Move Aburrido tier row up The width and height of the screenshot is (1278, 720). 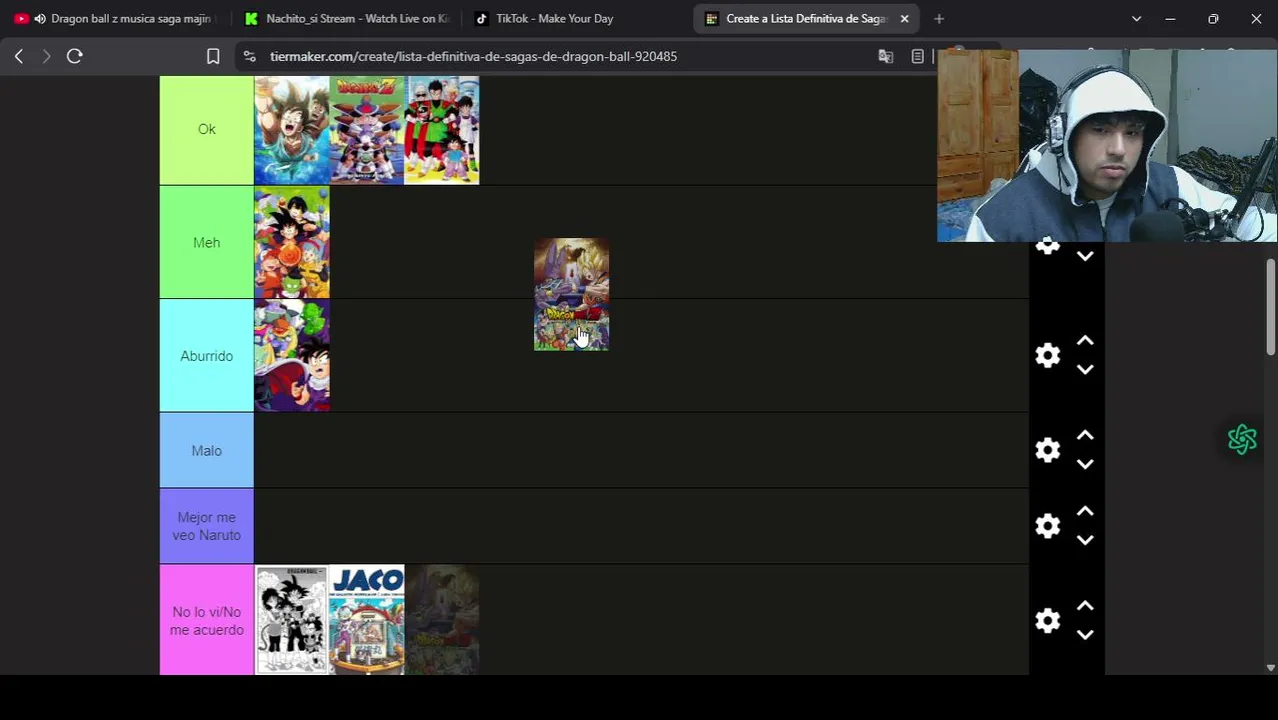[x=1085, y=341]
